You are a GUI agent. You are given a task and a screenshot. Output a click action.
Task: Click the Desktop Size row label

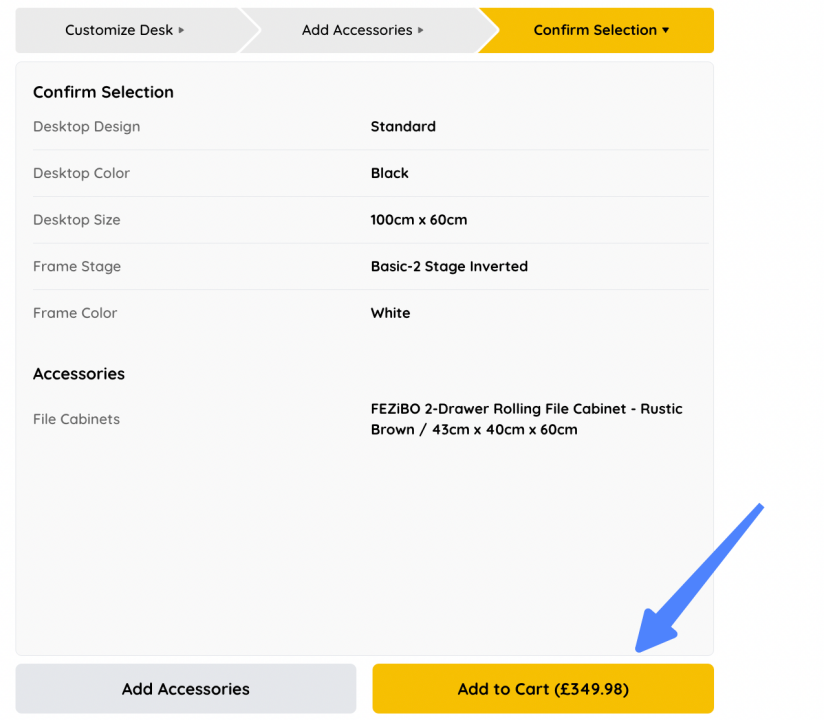point(76,220)
